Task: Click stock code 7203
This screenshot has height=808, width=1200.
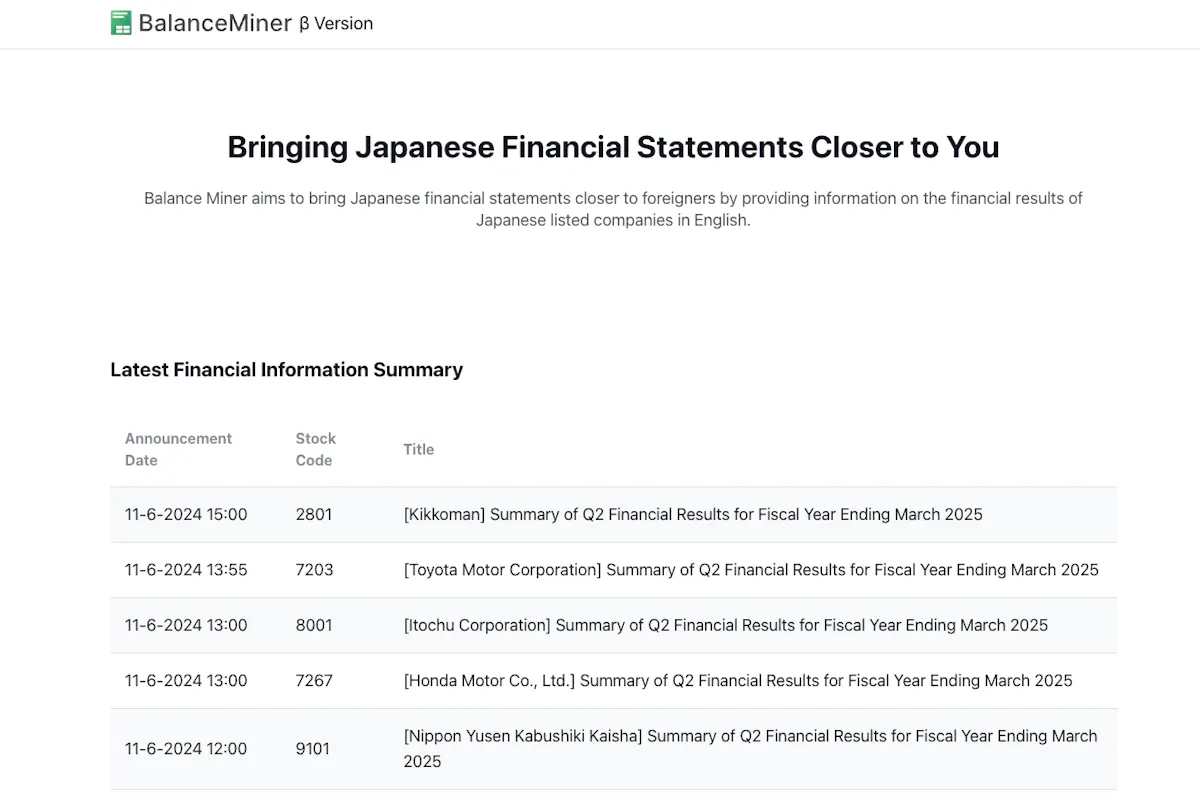Action: coord(314,570)
